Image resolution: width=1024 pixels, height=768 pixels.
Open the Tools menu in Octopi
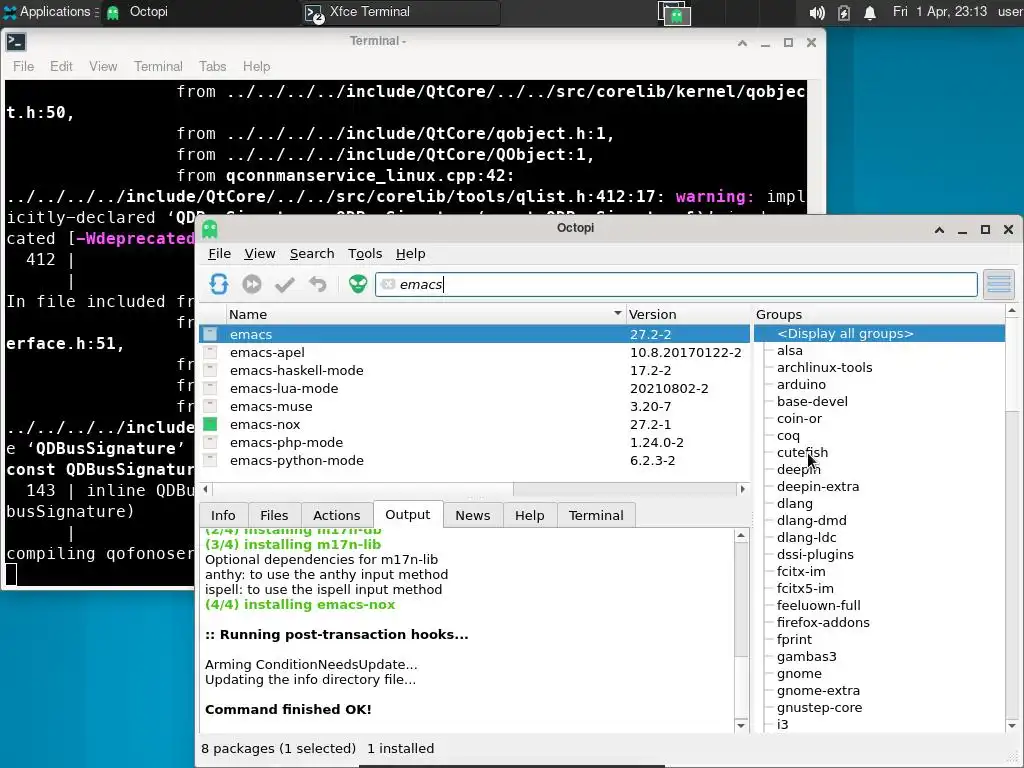(364, 253)
